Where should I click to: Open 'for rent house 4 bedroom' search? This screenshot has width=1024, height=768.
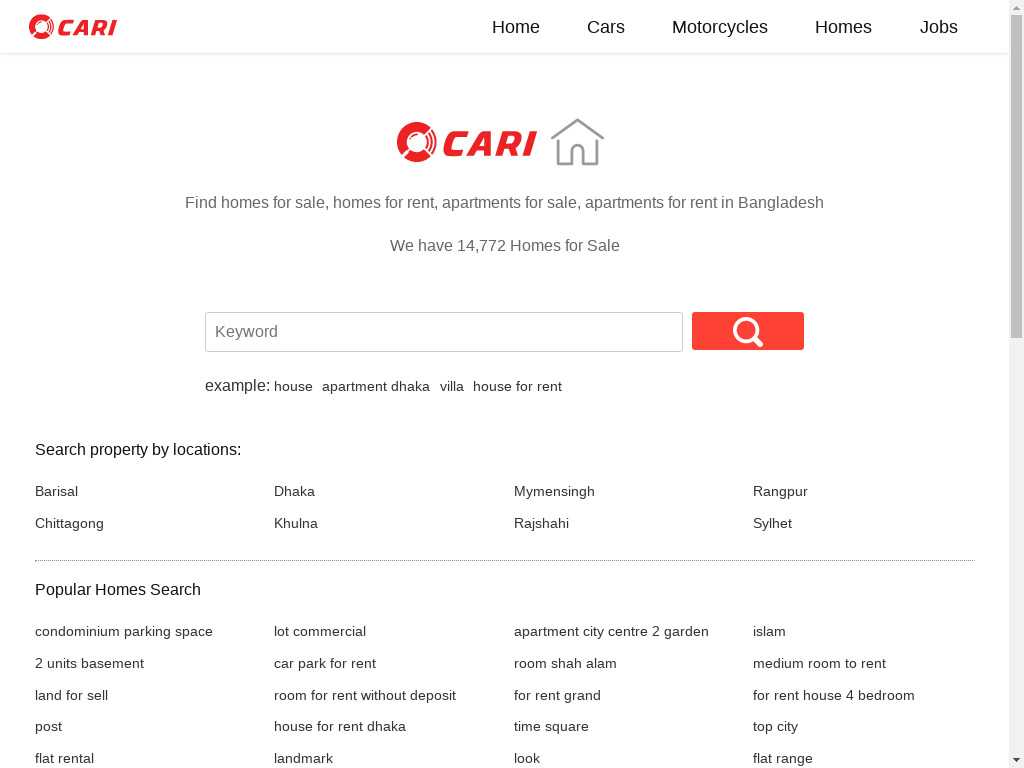pyautogui.click(x=834, y=696)
